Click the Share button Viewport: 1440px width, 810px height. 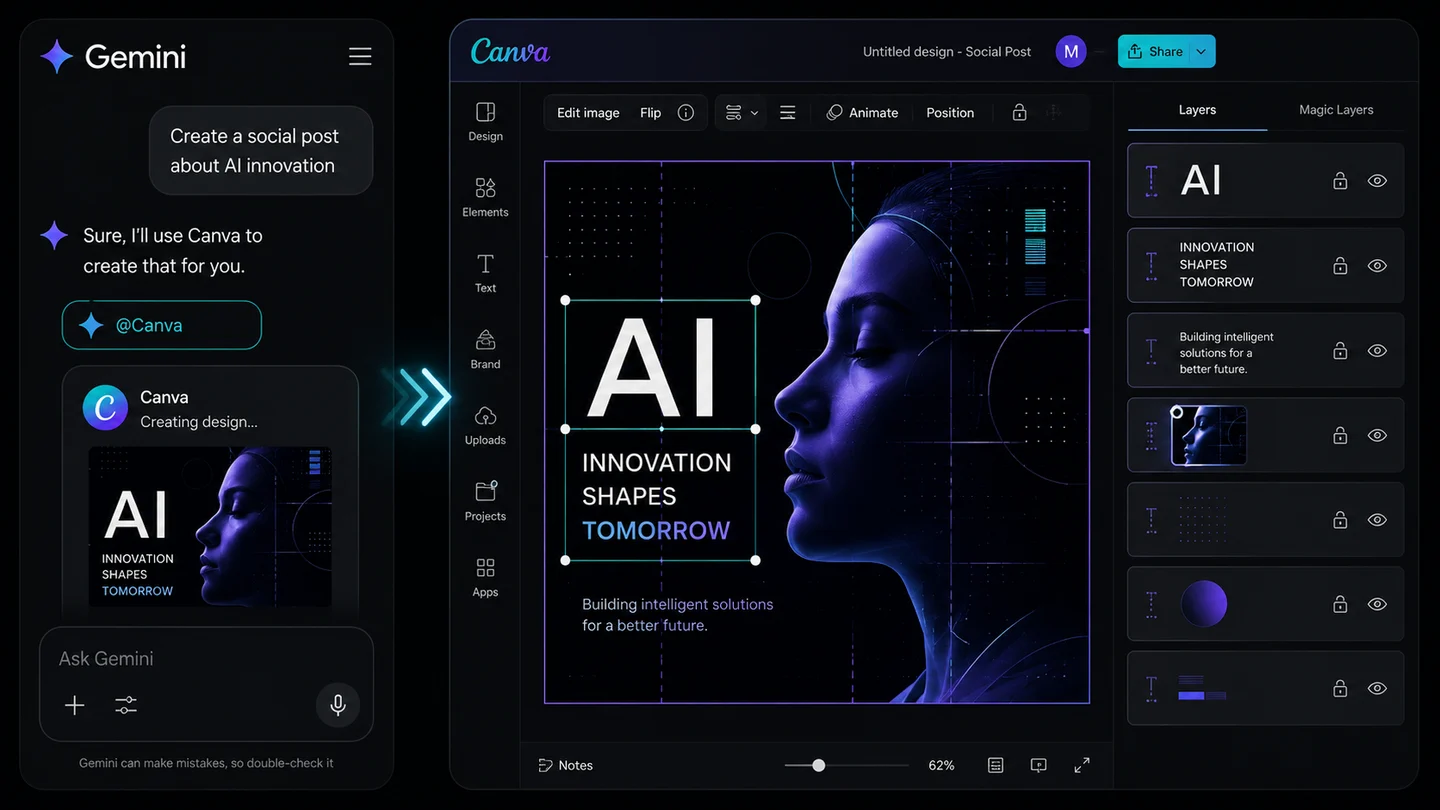[x=1154, y=52]
